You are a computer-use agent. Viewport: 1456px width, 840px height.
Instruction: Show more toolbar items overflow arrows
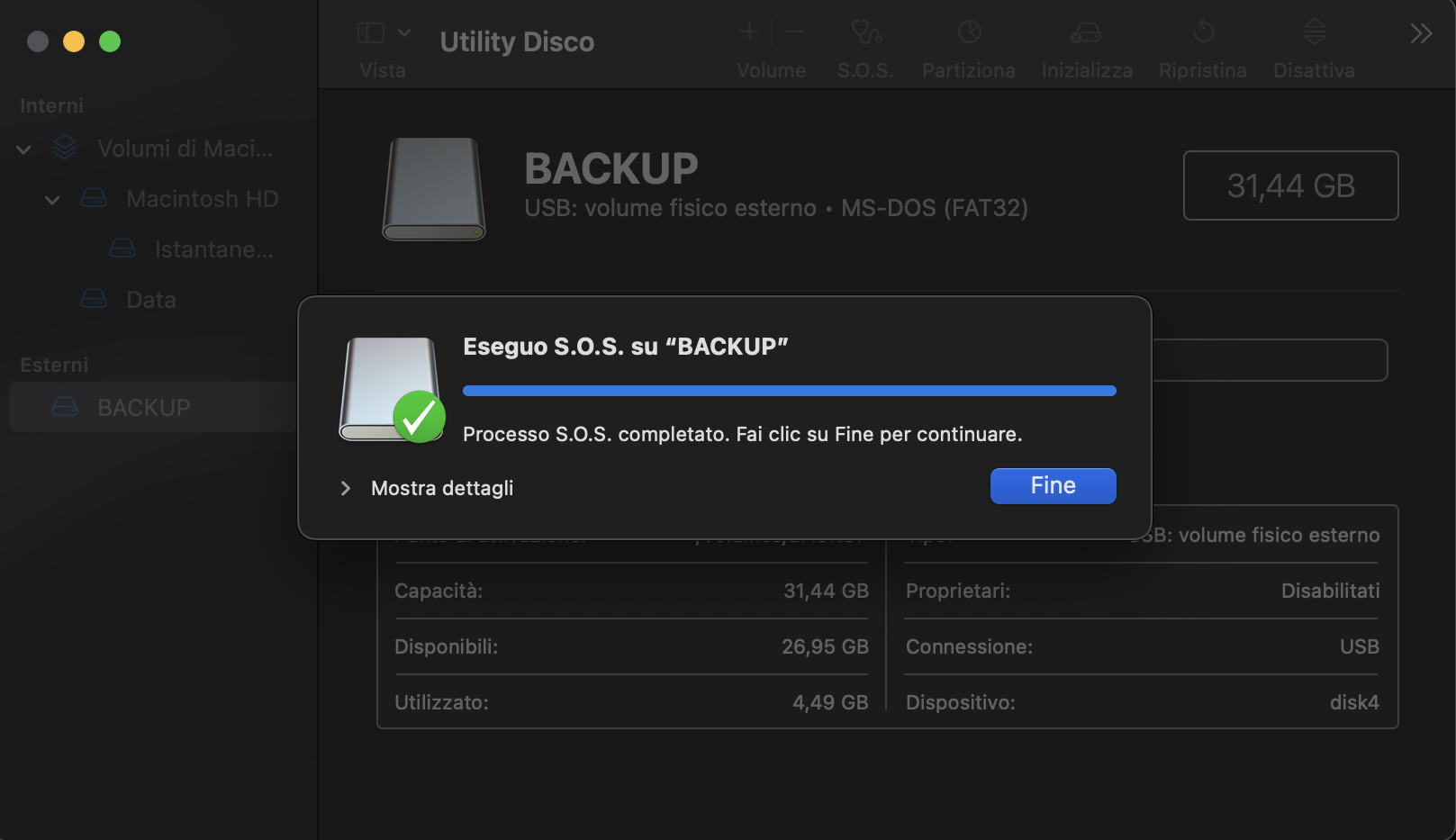tap(1420, 34)
